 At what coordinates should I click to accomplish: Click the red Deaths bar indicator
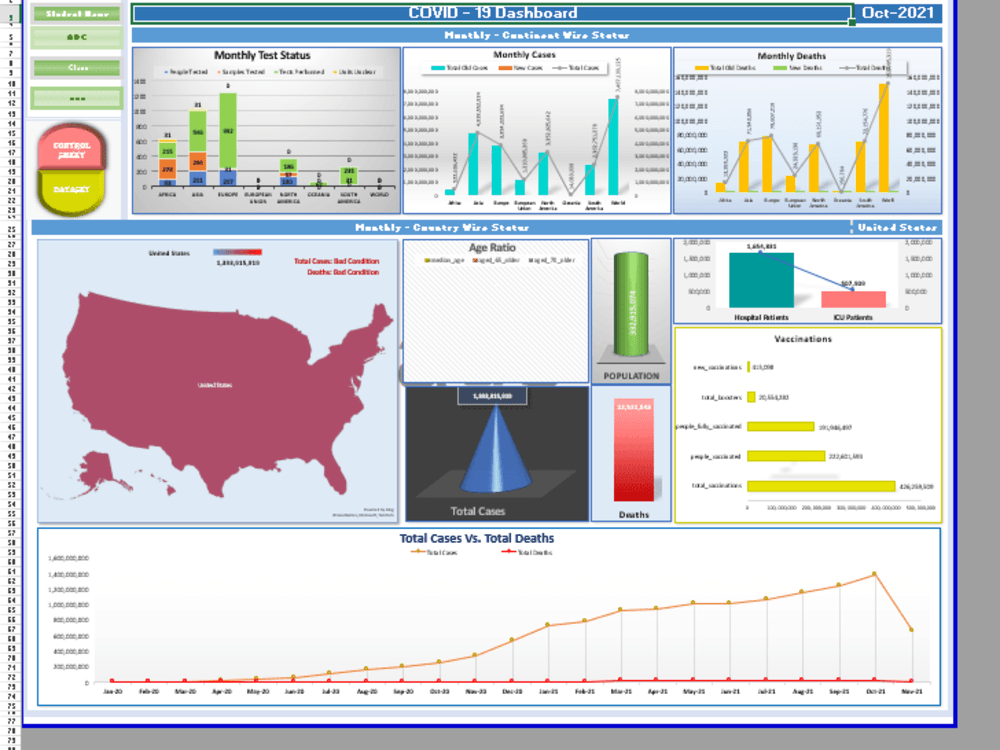tap(632, 450)
